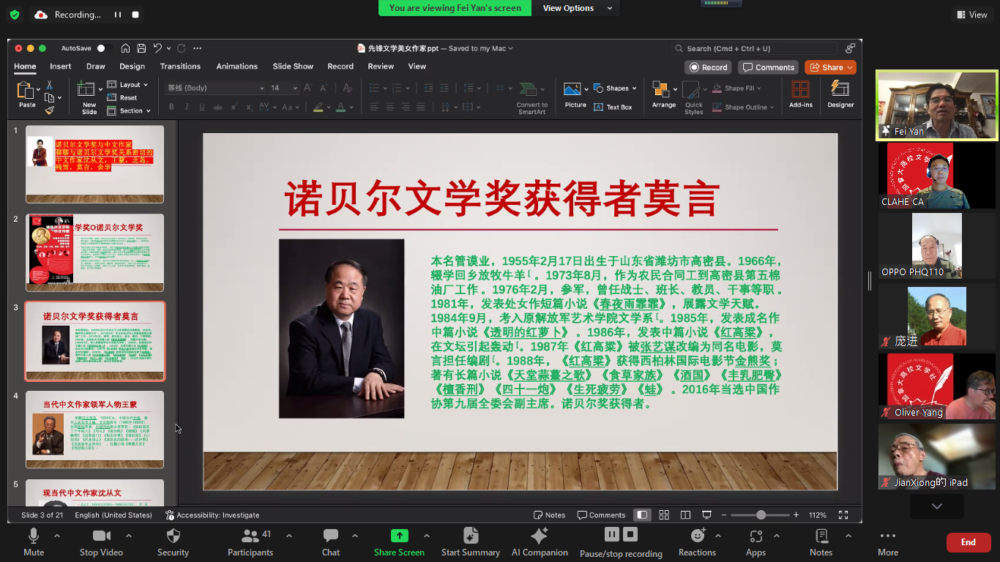Open the Zoom Apps panel

tap(756, 536)
